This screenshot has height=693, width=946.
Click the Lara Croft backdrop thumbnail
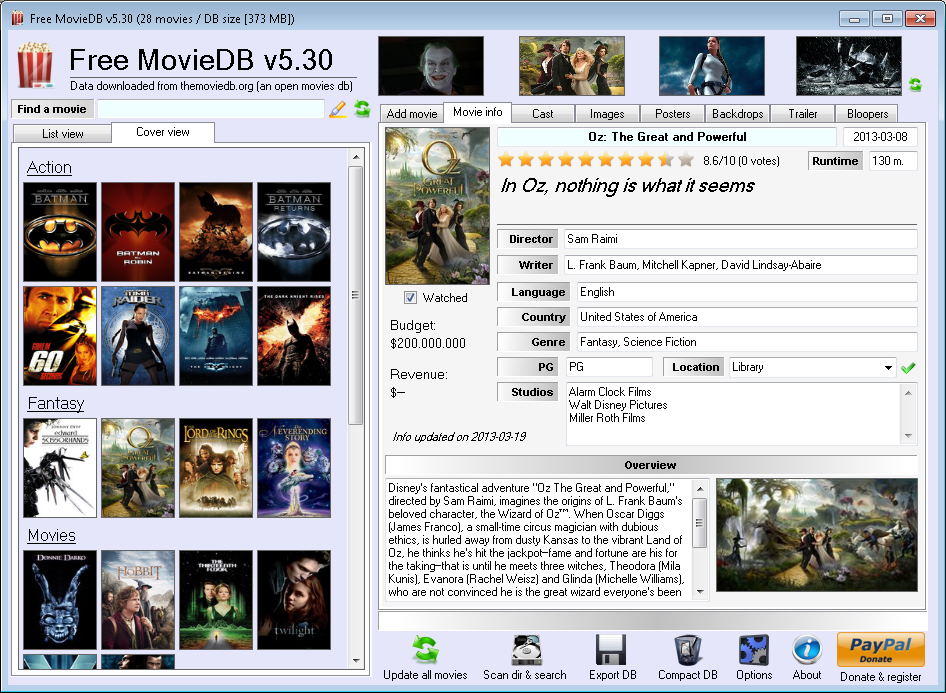pyautogui.click(x=711, y=66)
